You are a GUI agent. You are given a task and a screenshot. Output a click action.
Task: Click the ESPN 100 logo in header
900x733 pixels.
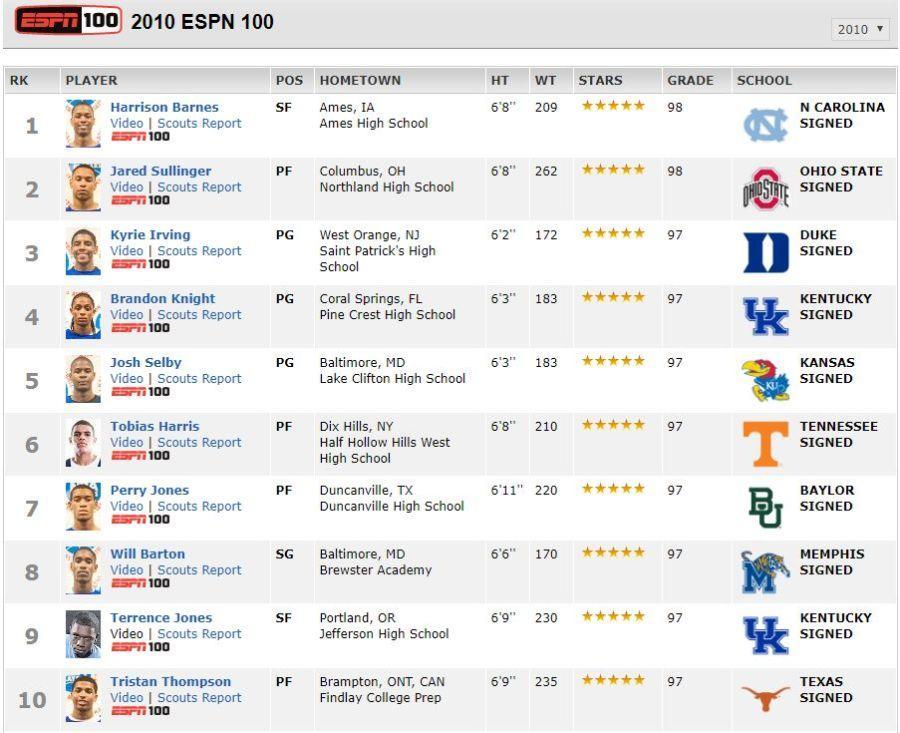pos(68,21)
